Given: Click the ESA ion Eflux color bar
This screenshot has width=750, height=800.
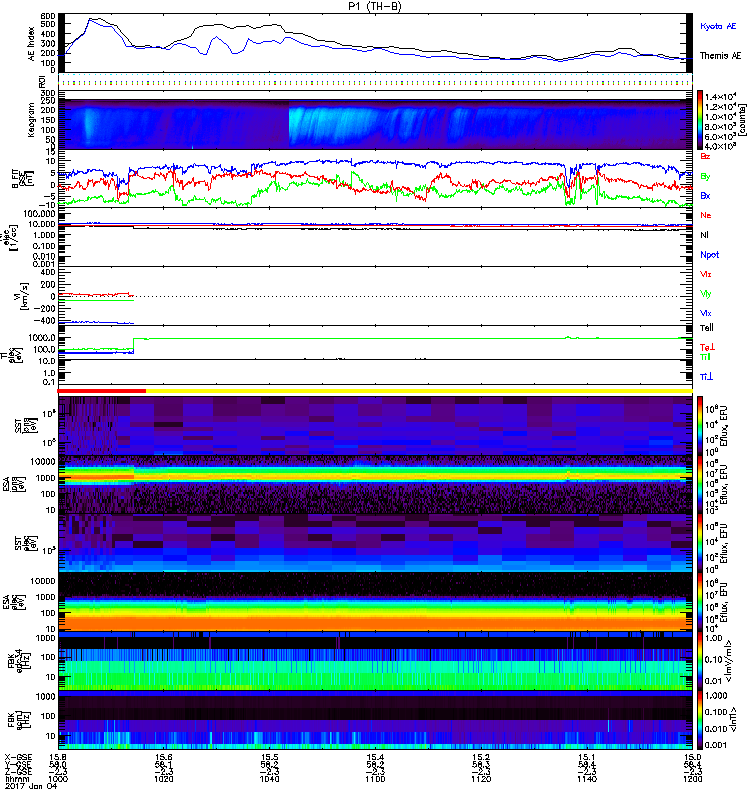Looking at the screenshot, I should click(x=700, y=484).
